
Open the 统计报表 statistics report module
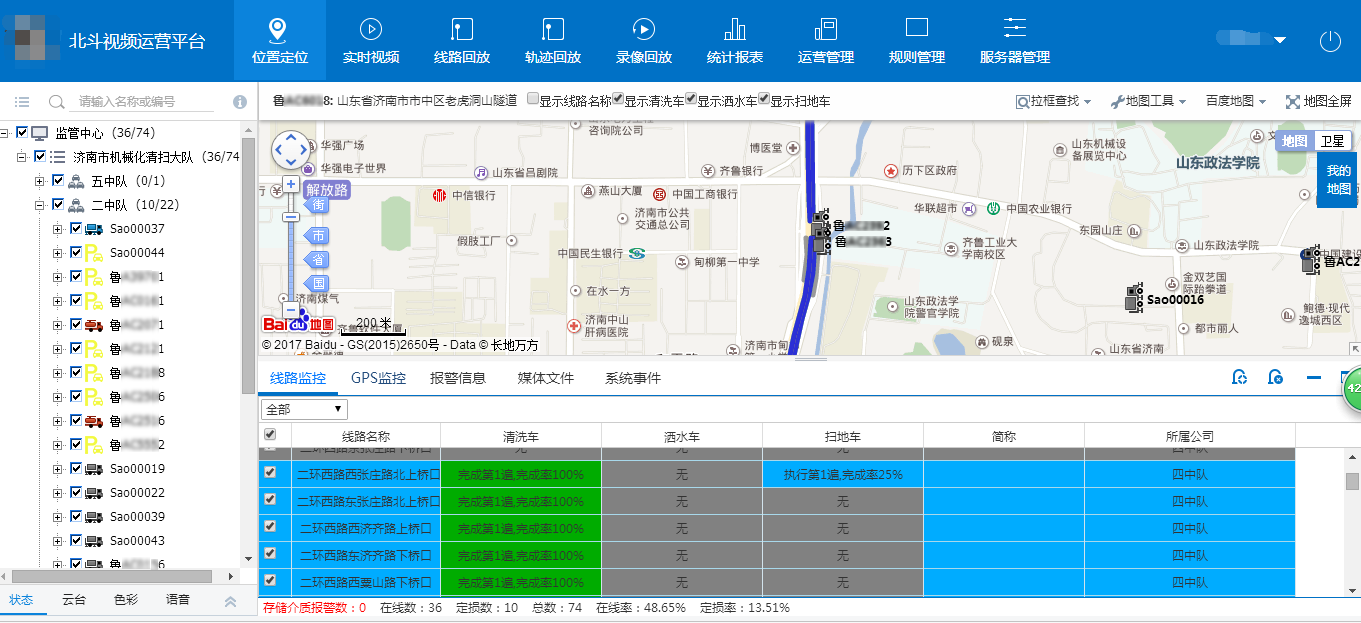734,40
